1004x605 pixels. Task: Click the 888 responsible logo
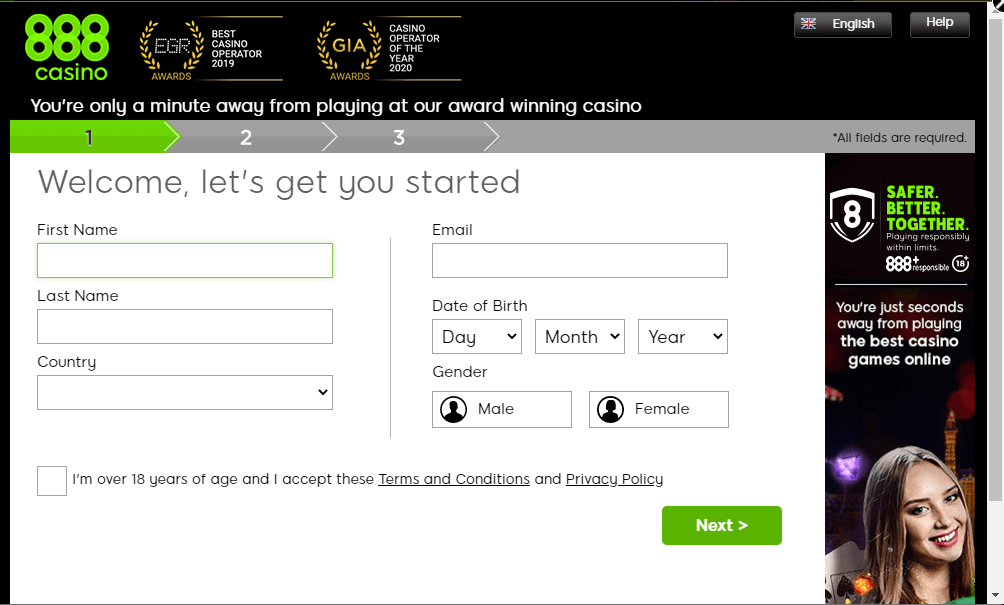pyautogui.click(x=918, y=264)
